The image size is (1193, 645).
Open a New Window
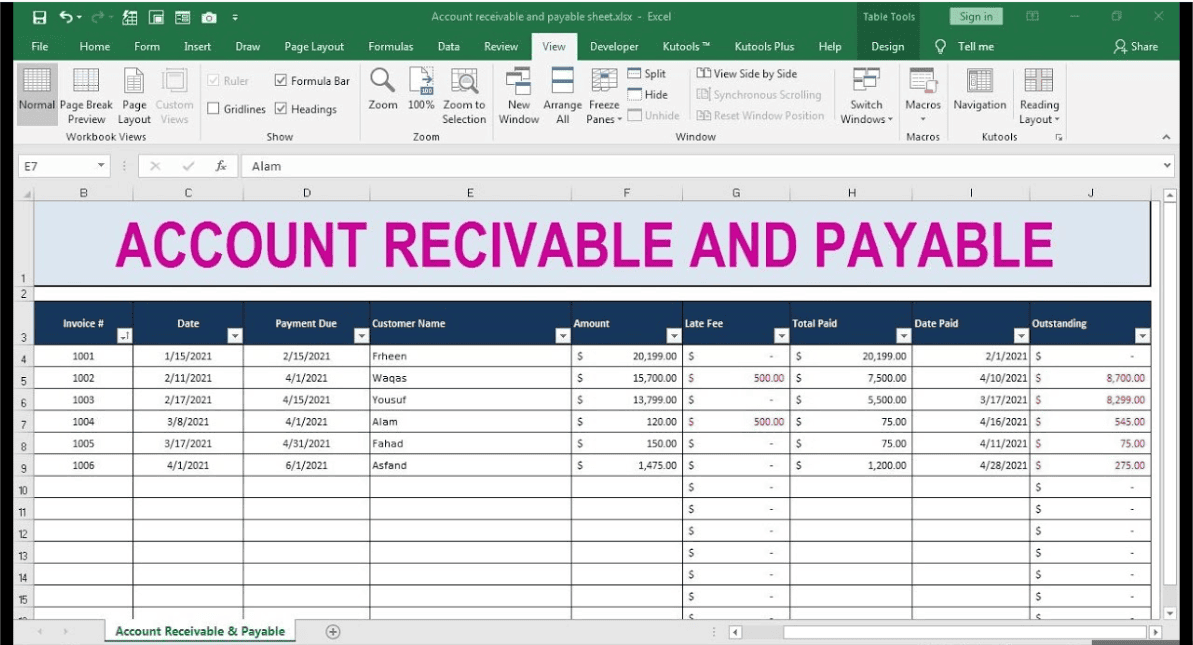(x=519, y=96)
